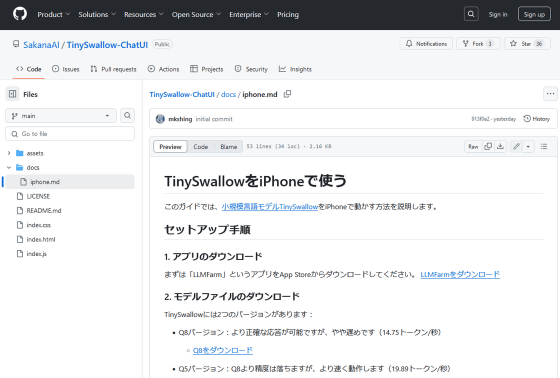Open the SakanaAI owner link

[41, 45]
